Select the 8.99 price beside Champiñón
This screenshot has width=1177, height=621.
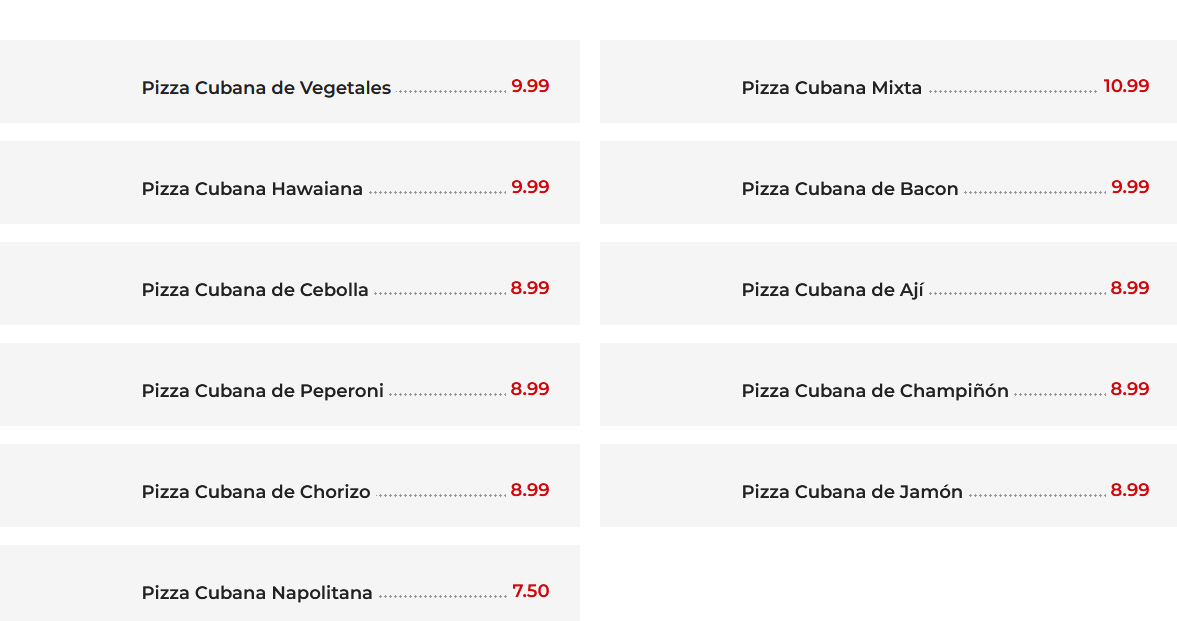(1130, 389)
